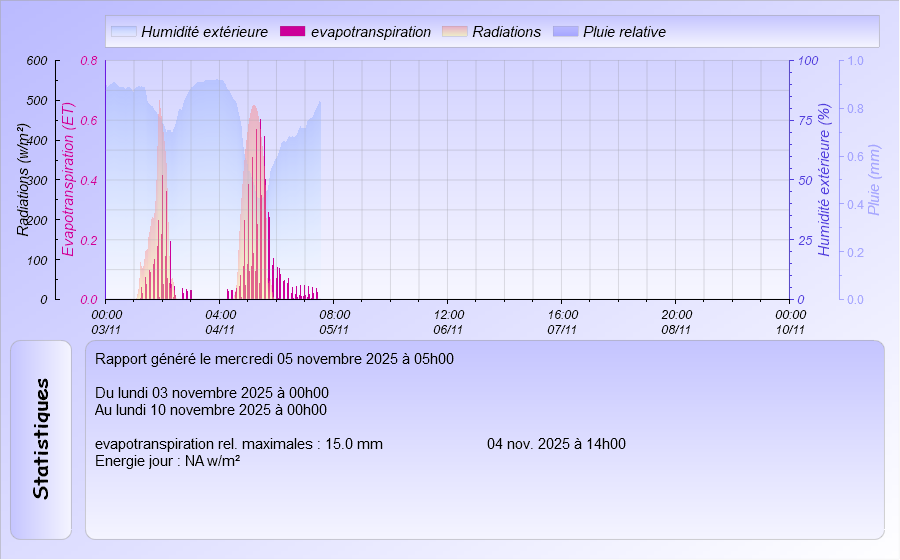The width and height of the screenshot is (900, 560).
Task: Click the Pluie relative legend swatch
Action: pos(565,32)
